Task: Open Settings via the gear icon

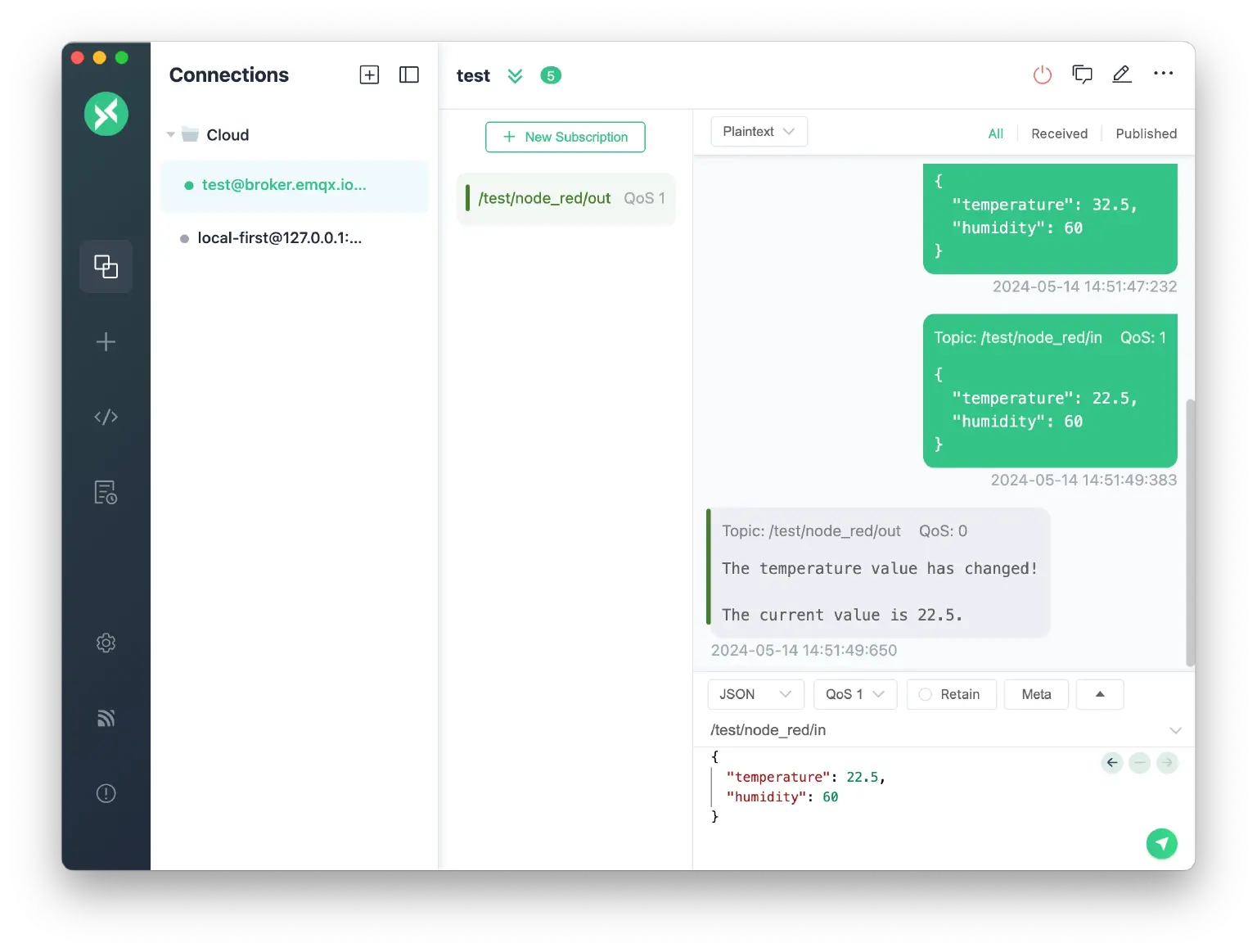Action: click(106, 643)
